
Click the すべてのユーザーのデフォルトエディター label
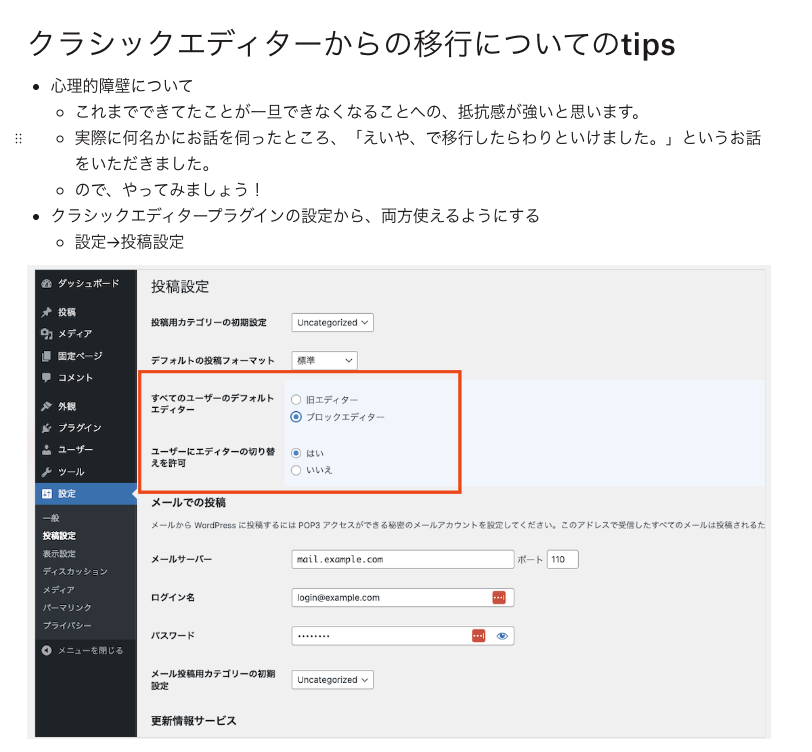coord(212,403)
